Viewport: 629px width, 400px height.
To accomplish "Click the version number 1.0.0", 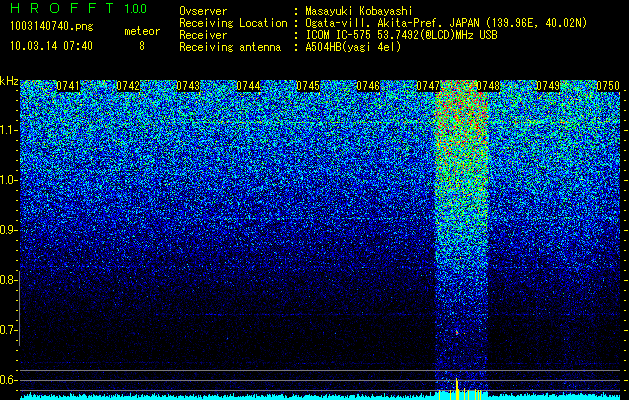I will (x=135, y=8).
